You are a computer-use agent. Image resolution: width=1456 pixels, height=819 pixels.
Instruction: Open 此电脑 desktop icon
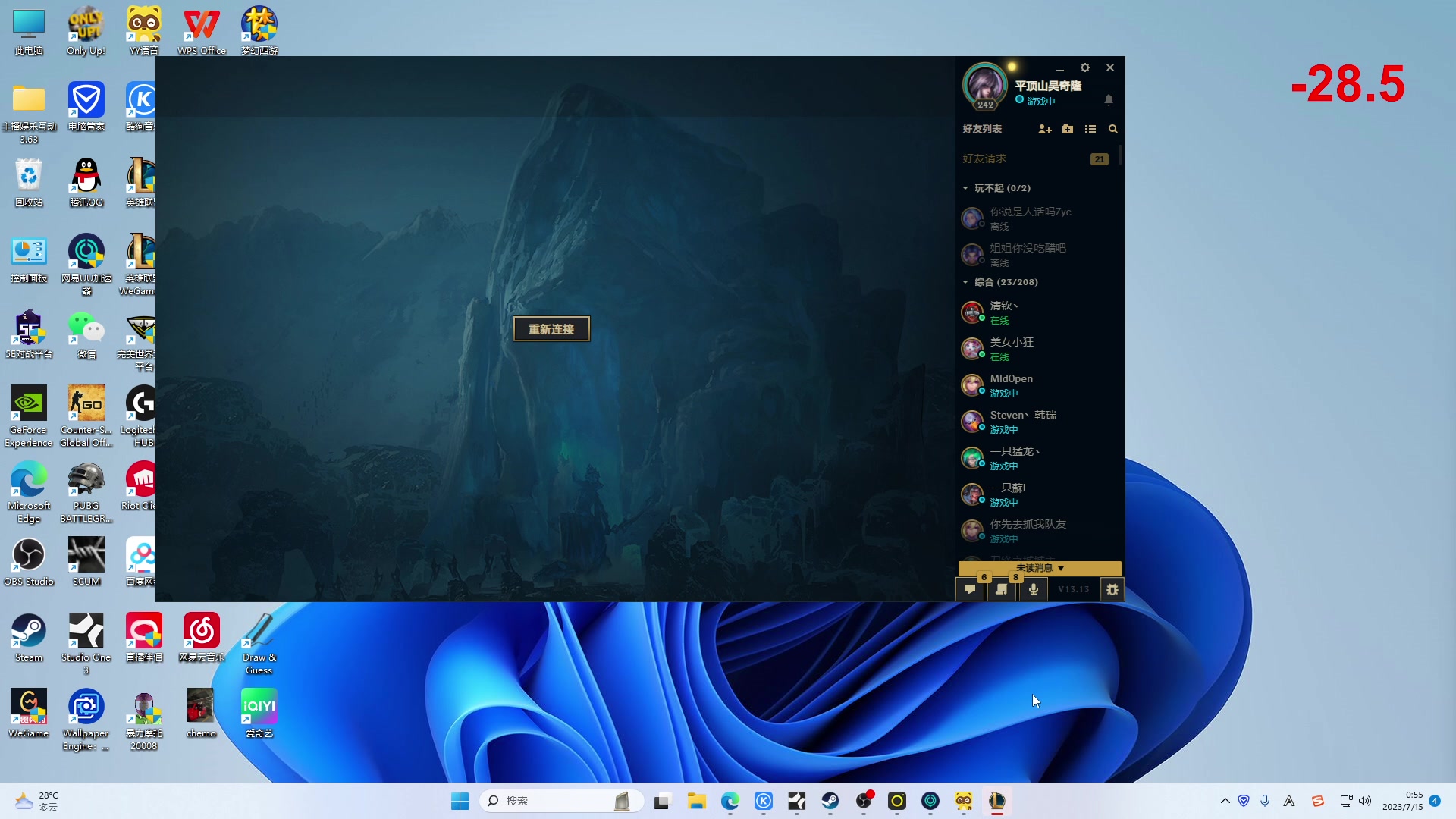29,32
